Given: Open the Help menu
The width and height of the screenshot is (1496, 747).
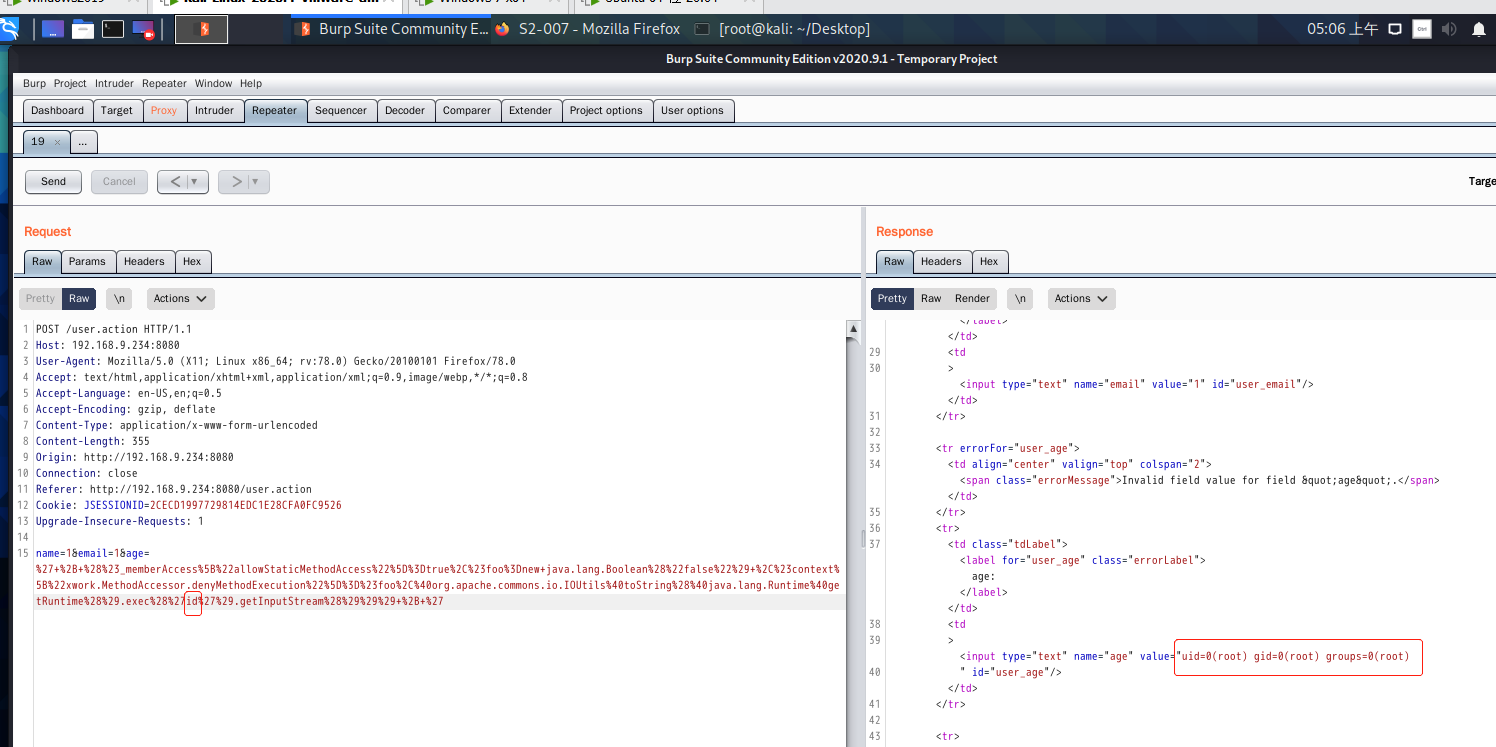Looking at the screenshot, I should pos(251,83).
